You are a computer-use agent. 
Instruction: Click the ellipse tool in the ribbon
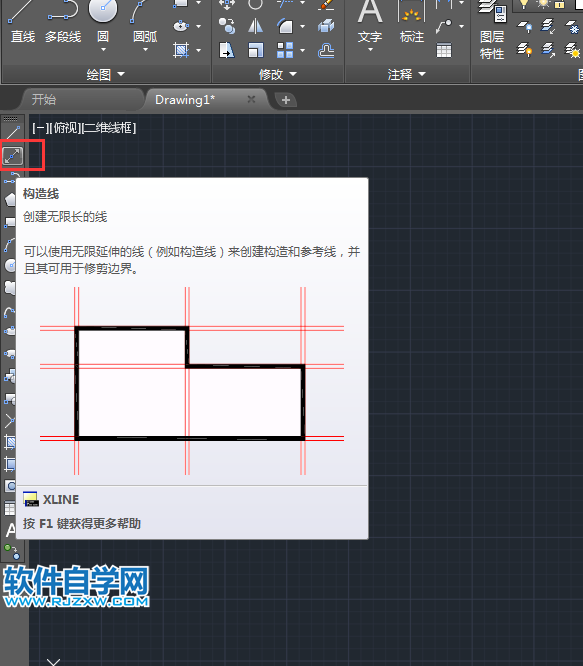[x=181, y=26]
